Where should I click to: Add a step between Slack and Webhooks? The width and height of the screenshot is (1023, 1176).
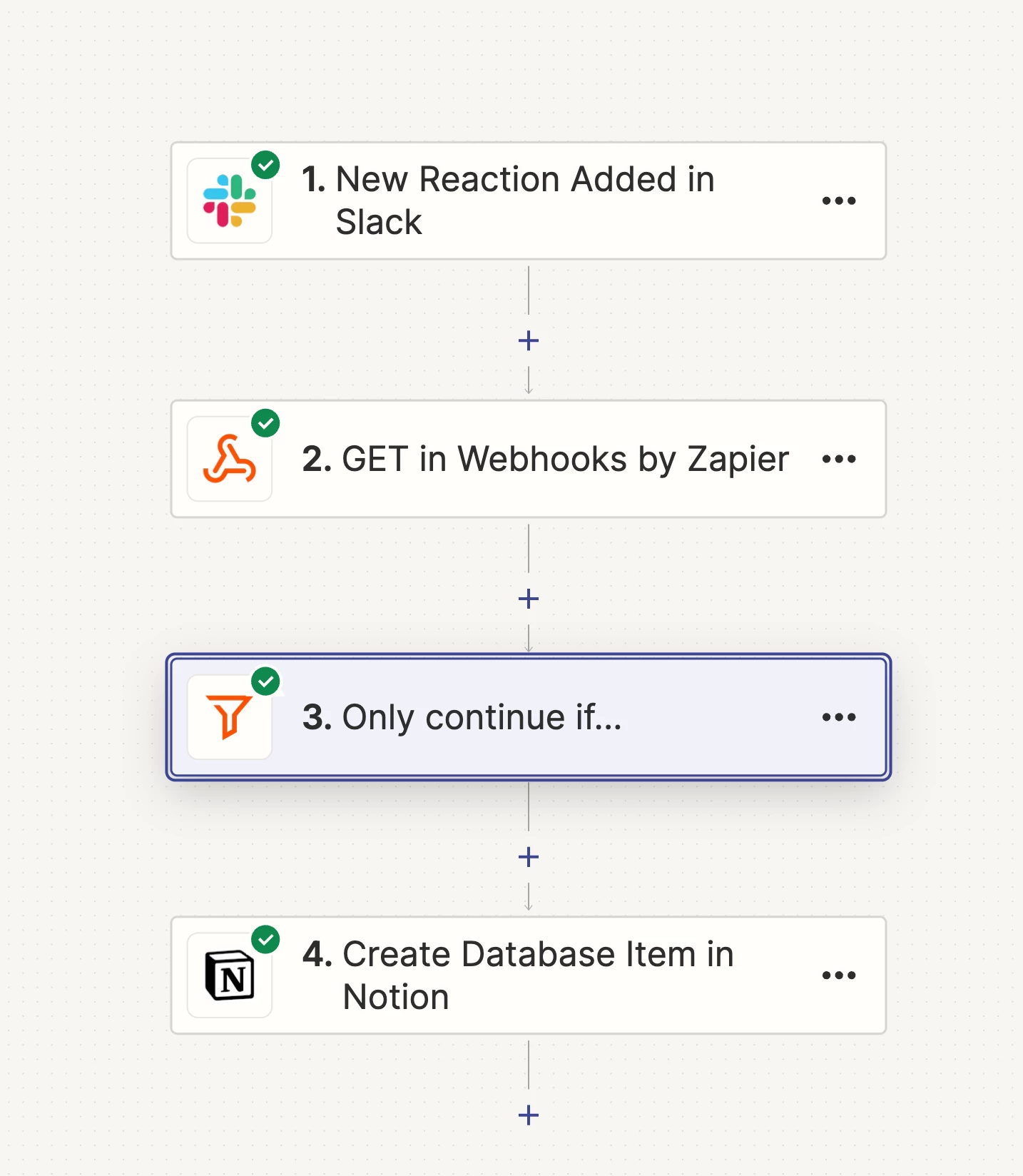coord(529,341)
